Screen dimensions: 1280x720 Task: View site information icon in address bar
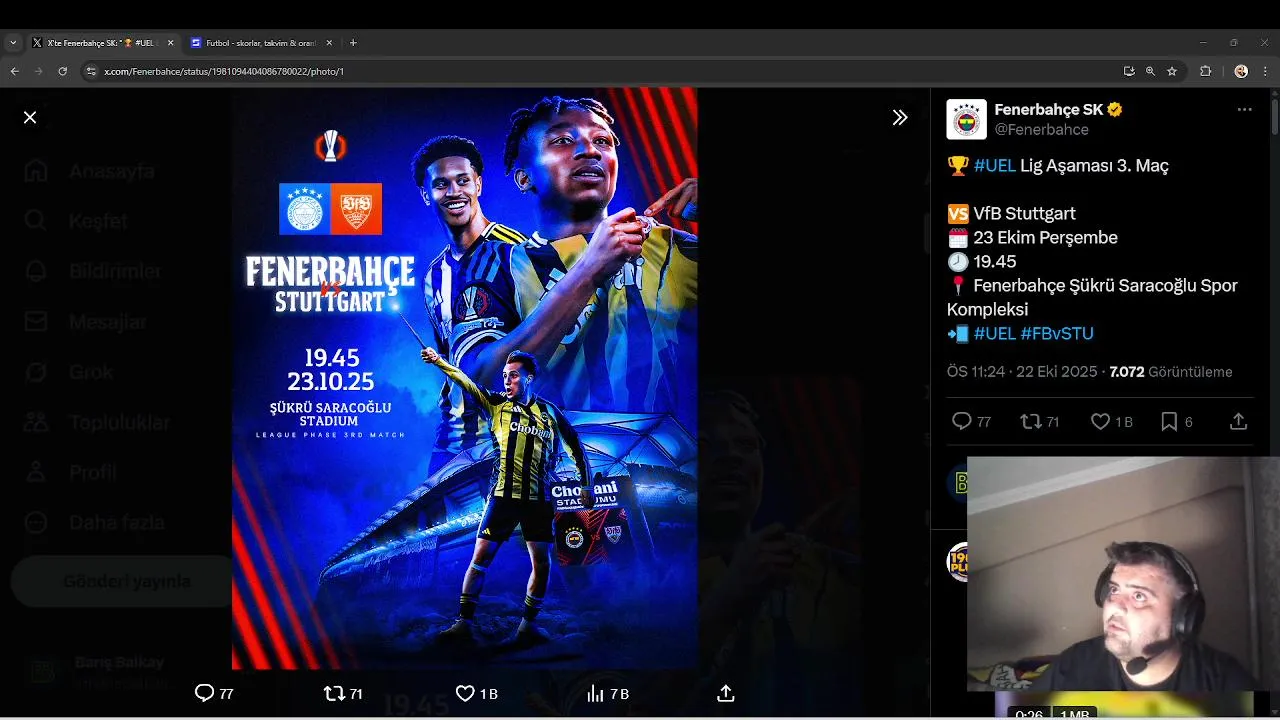[91, 71]
